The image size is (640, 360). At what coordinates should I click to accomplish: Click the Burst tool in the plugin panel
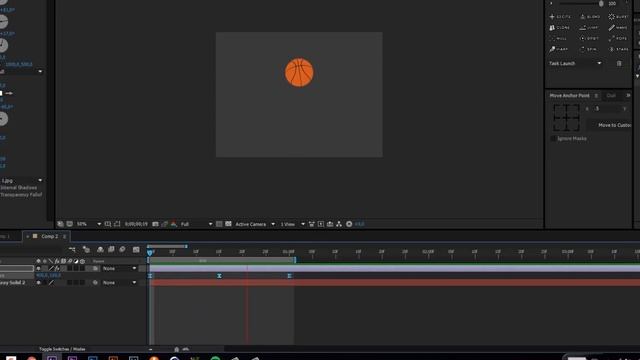click(x=618, y=17)
